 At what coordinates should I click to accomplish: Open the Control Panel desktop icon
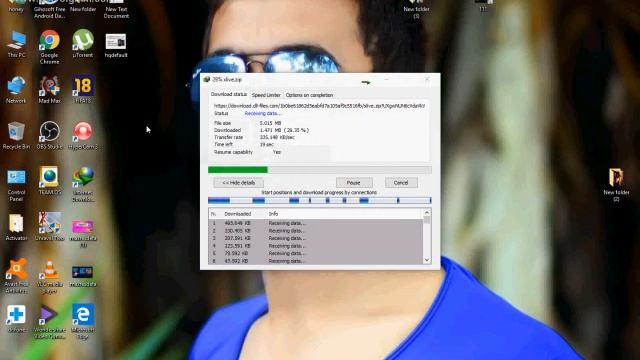[x=16, y=184]
